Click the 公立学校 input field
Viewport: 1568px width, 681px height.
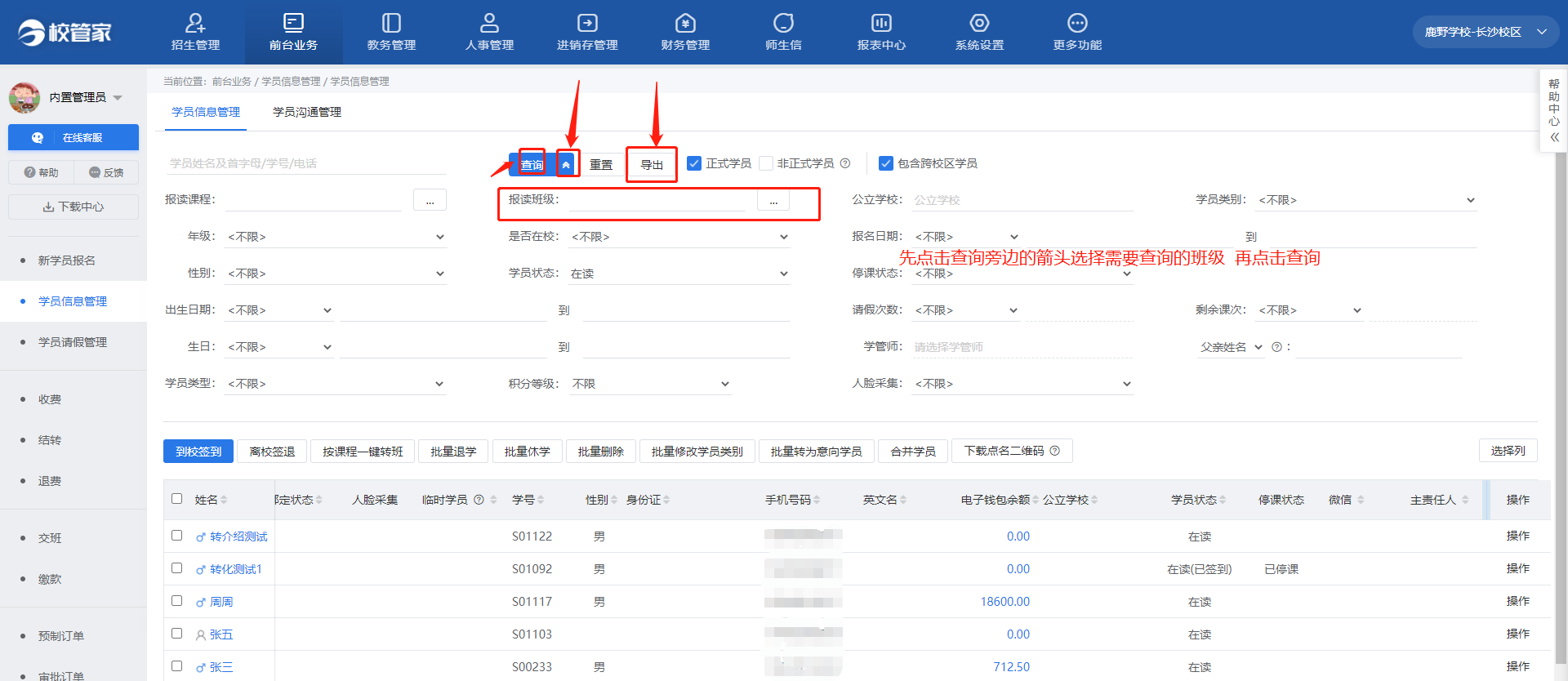pos(1022,200)
